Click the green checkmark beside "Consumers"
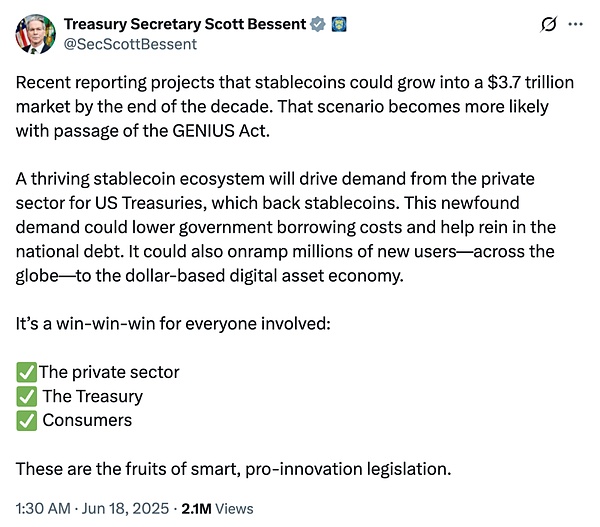Viewport: 600px width, 527px height. click(x=27, y=420)
